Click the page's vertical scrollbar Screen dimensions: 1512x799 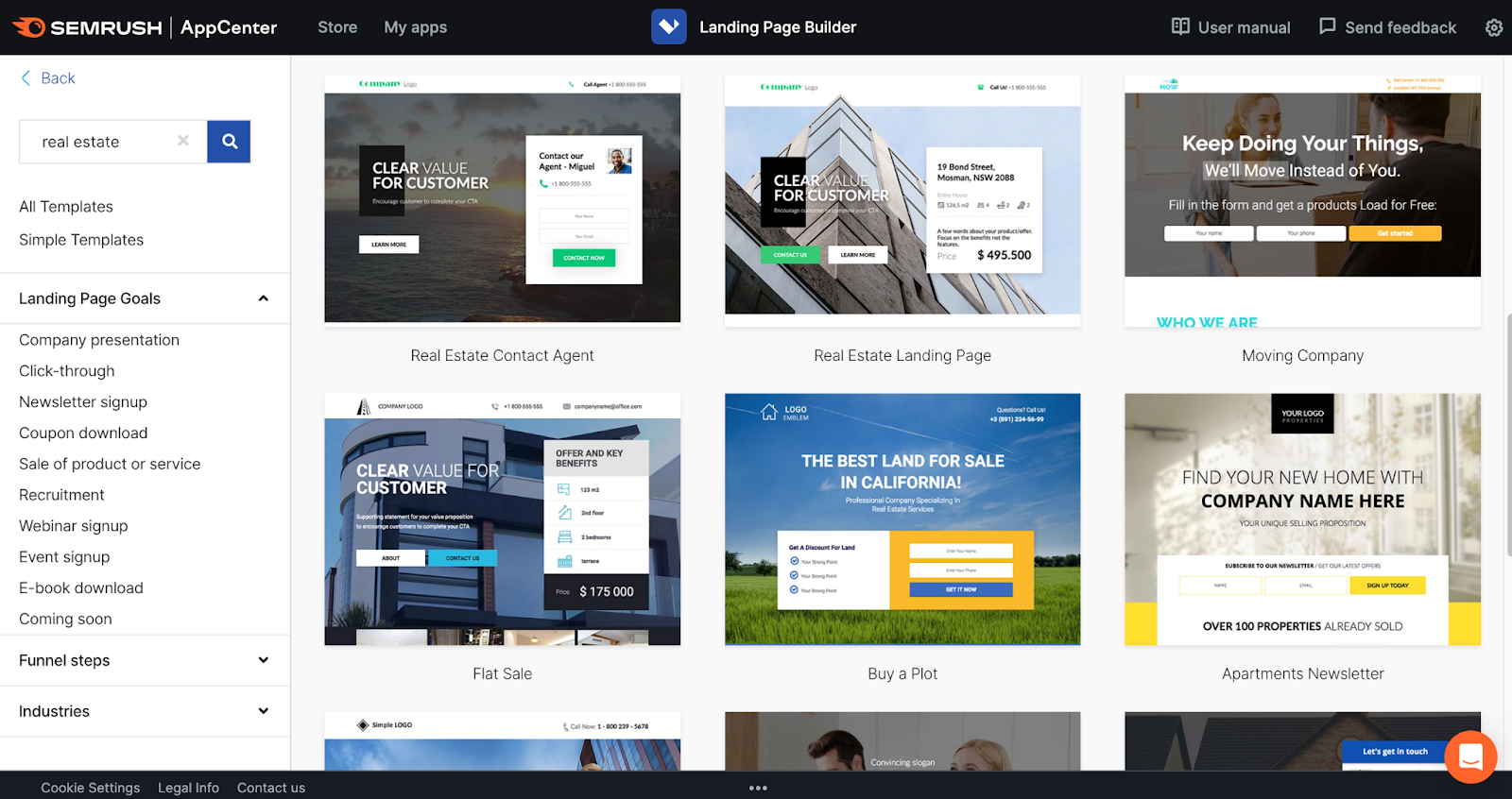1507,434
